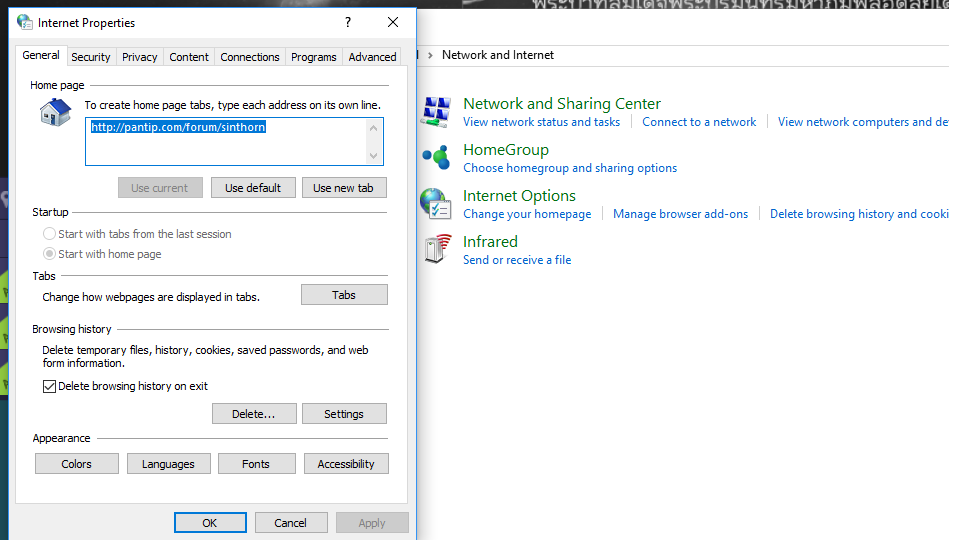
Task: Close the Internet Properties dialog
Action: click(393, 23)
